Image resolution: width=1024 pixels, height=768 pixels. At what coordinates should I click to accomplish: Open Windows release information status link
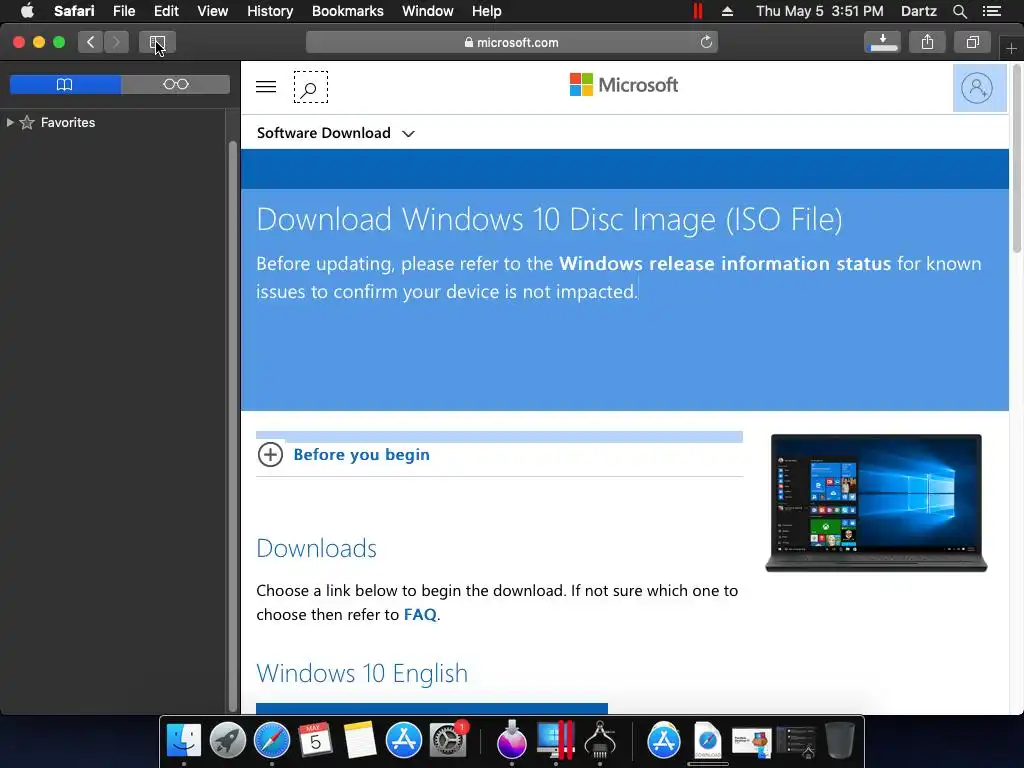click(725, 263)
